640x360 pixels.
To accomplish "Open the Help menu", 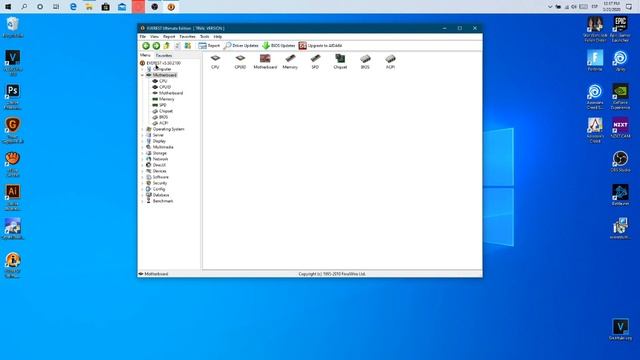I will 218,37.
